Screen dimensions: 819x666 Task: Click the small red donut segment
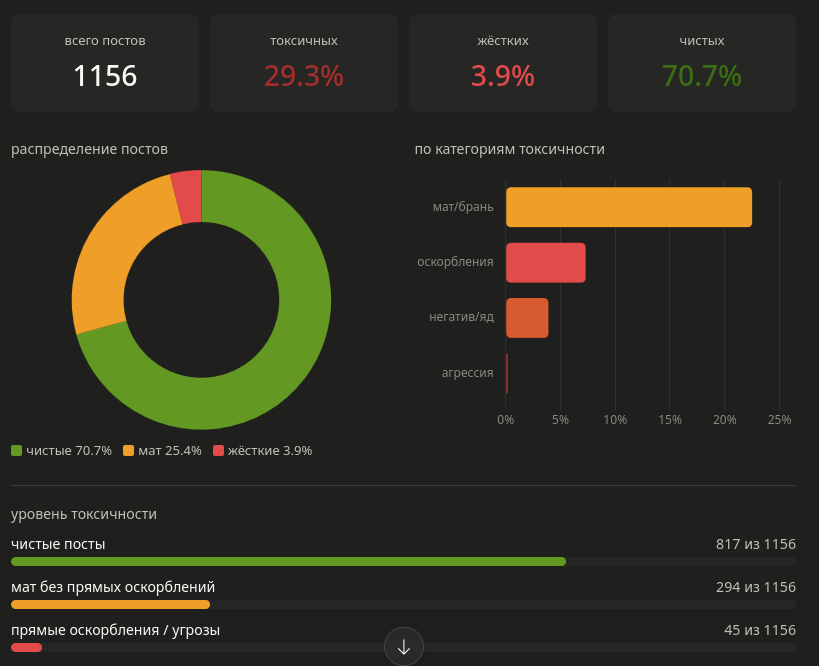(x=189, y=196)
